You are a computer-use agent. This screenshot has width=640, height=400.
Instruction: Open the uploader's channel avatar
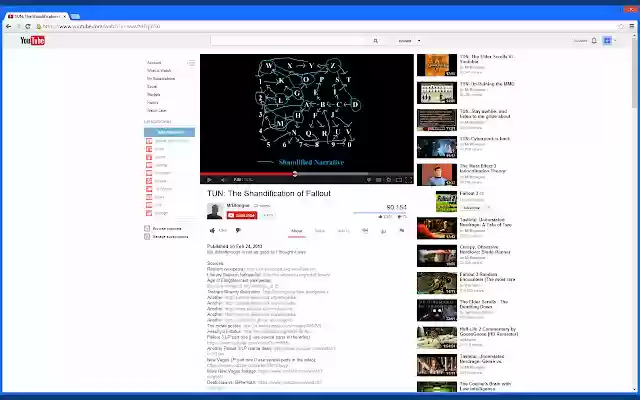tap(215, 211)
